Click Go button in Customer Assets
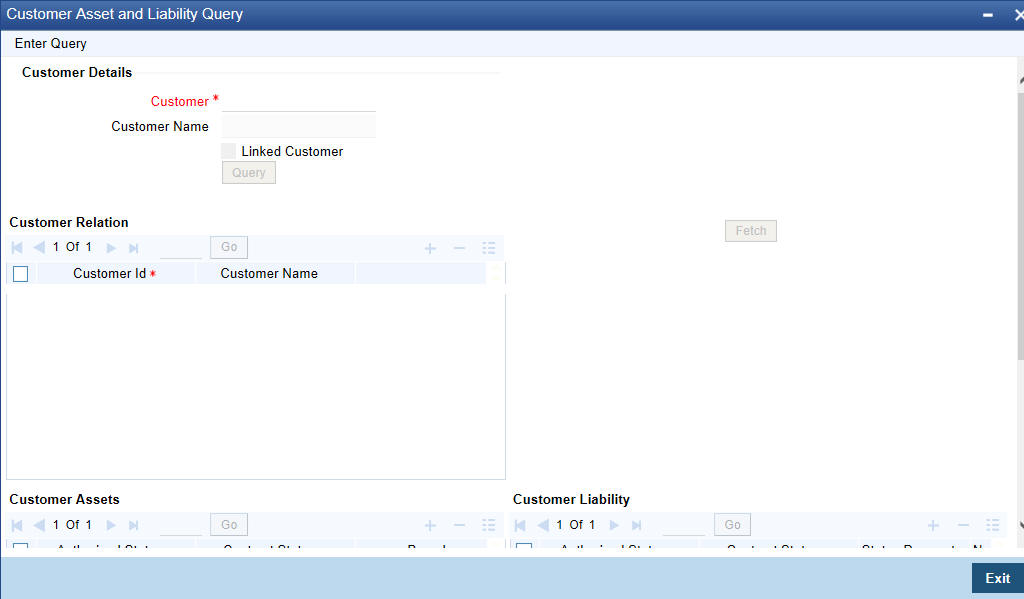Image resolution: width=1024 pixels, height=599 pixels. [229, 525]
